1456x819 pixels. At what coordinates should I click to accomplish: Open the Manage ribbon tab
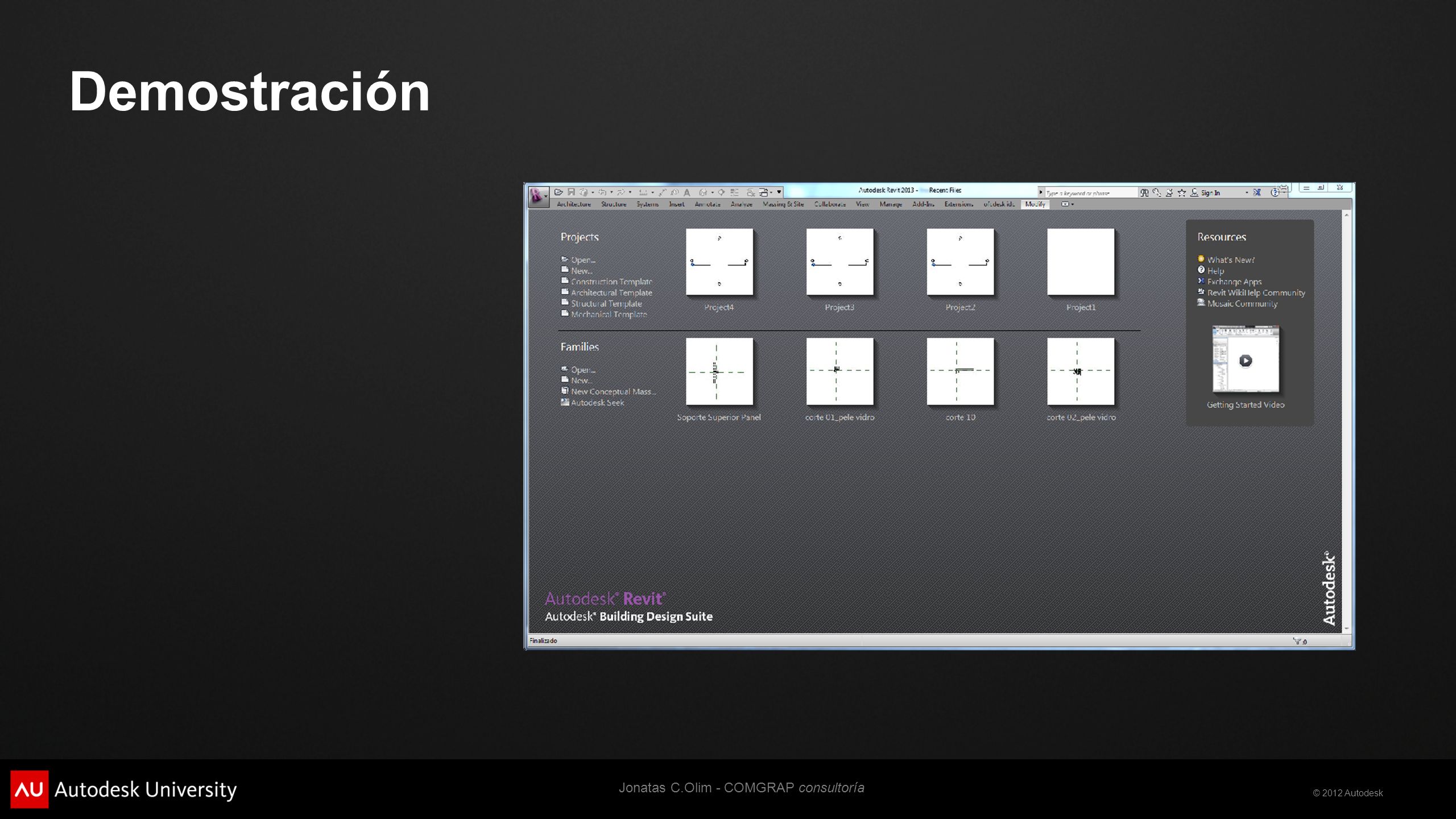(x=891, y=204)
